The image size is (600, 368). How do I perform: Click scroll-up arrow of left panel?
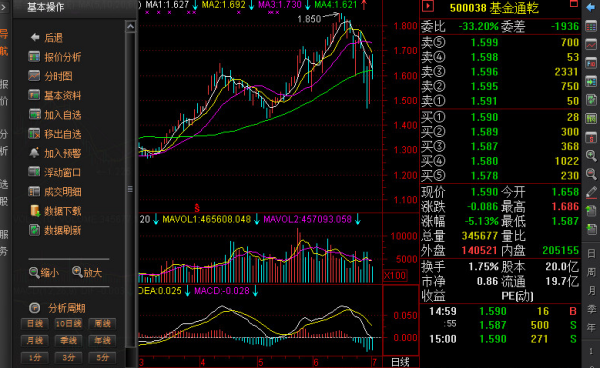(130, 27)
